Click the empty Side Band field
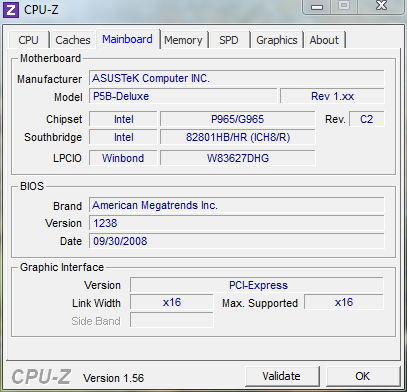 tap(172, 320)
